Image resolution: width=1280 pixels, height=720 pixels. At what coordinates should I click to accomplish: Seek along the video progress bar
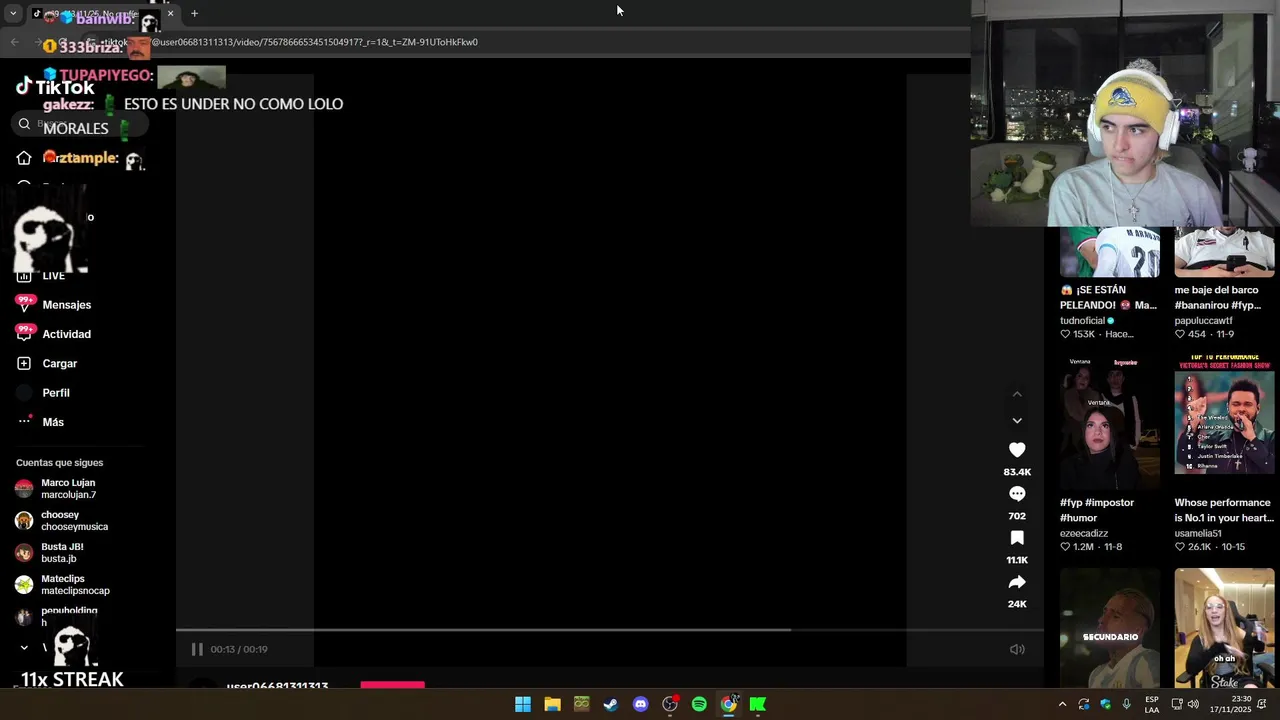tap(610, 630)
